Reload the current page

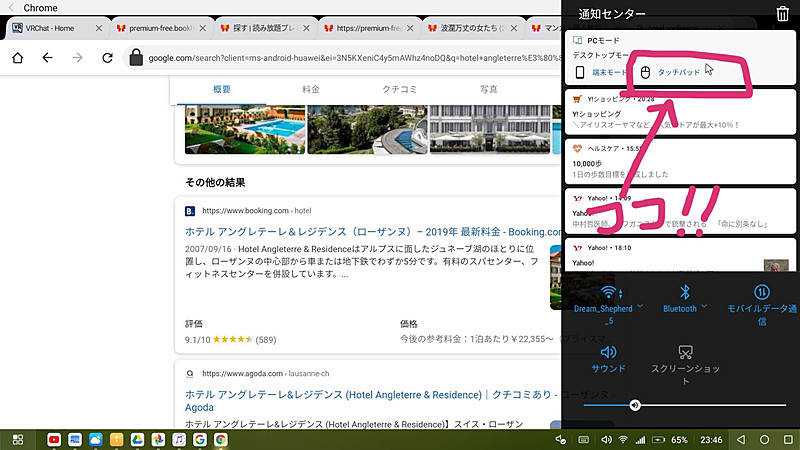107,58
